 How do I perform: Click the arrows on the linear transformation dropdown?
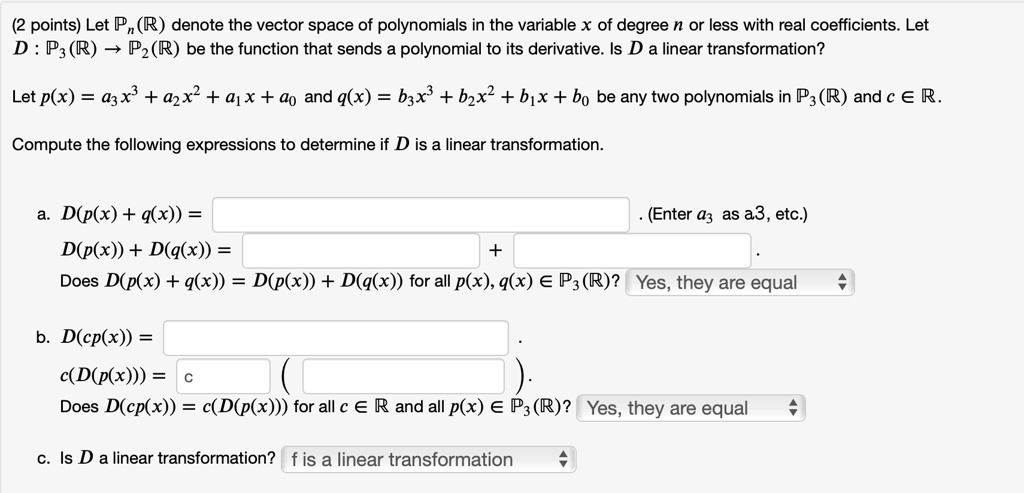(563, 460)
